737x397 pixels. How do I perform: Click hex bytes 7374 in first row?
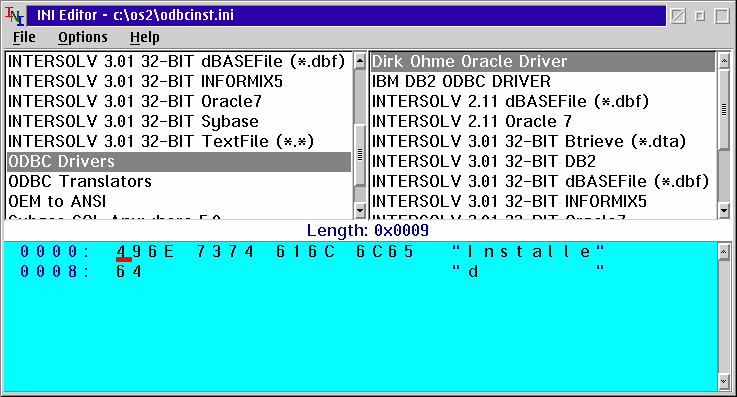click(x=225, y=251)
